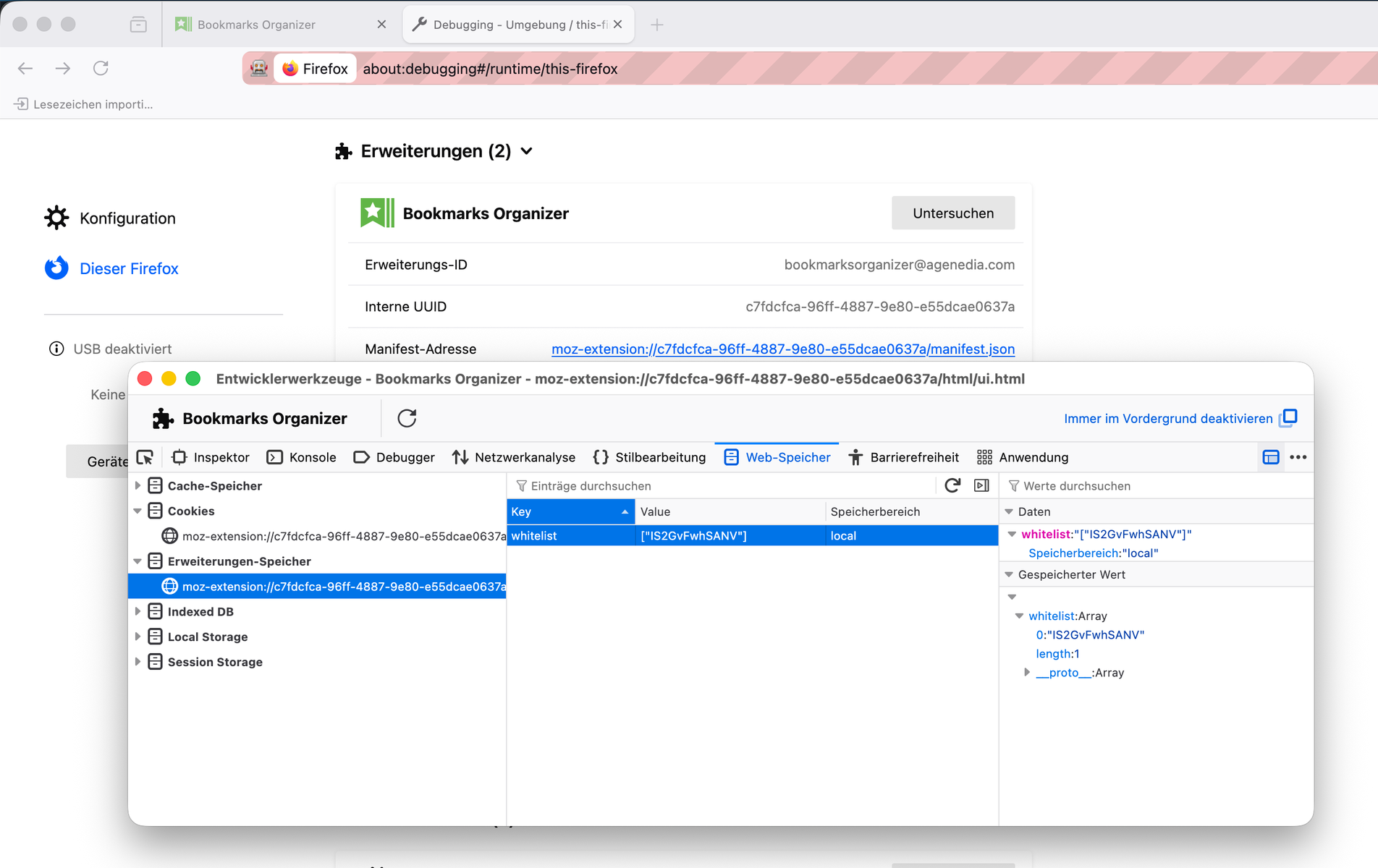
Task: Sort the table by the Key column header
Action: pos(570,511)
